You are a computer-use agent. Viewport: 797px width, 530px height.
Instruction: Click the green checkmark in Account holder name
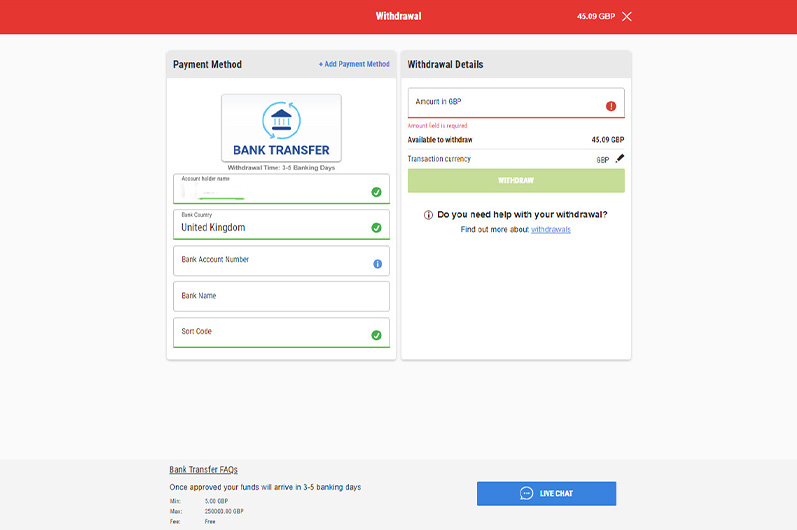pyautogui.click(x=376, y=192)
